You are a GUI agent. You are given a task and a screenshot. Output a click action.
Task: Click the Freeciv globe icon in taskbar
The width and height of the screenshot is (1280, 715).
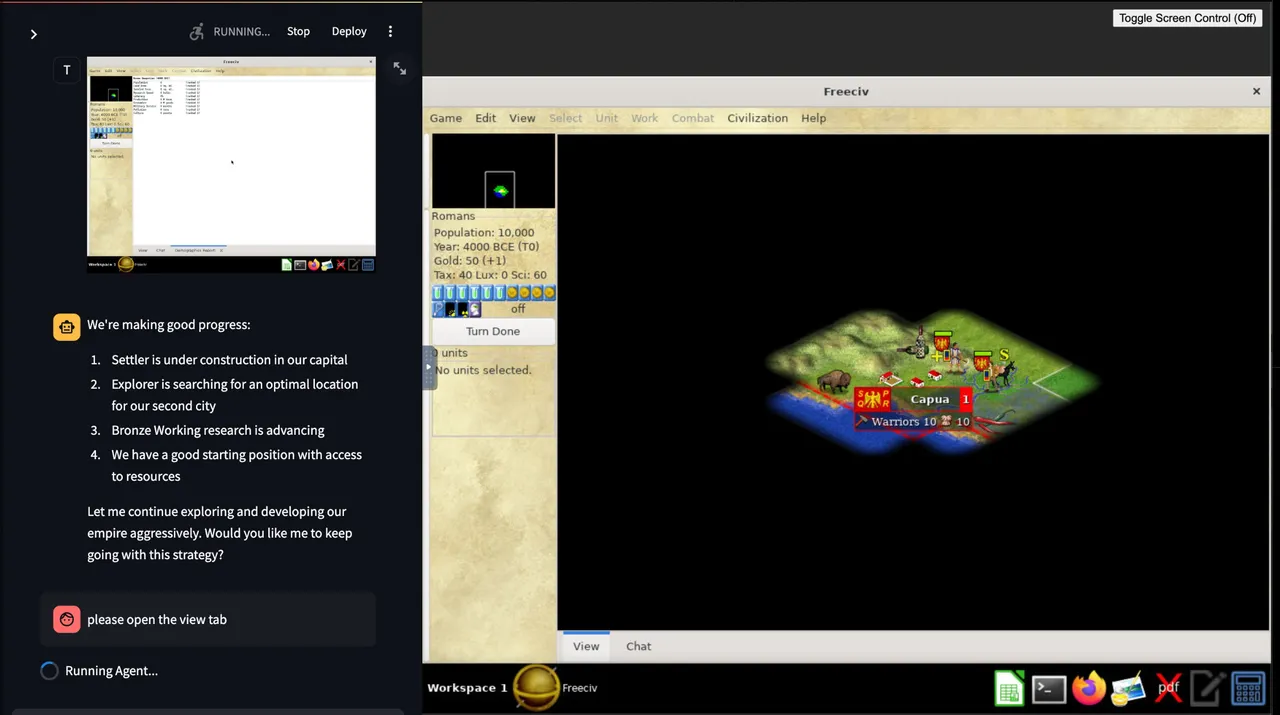click(x=535, y=687)
